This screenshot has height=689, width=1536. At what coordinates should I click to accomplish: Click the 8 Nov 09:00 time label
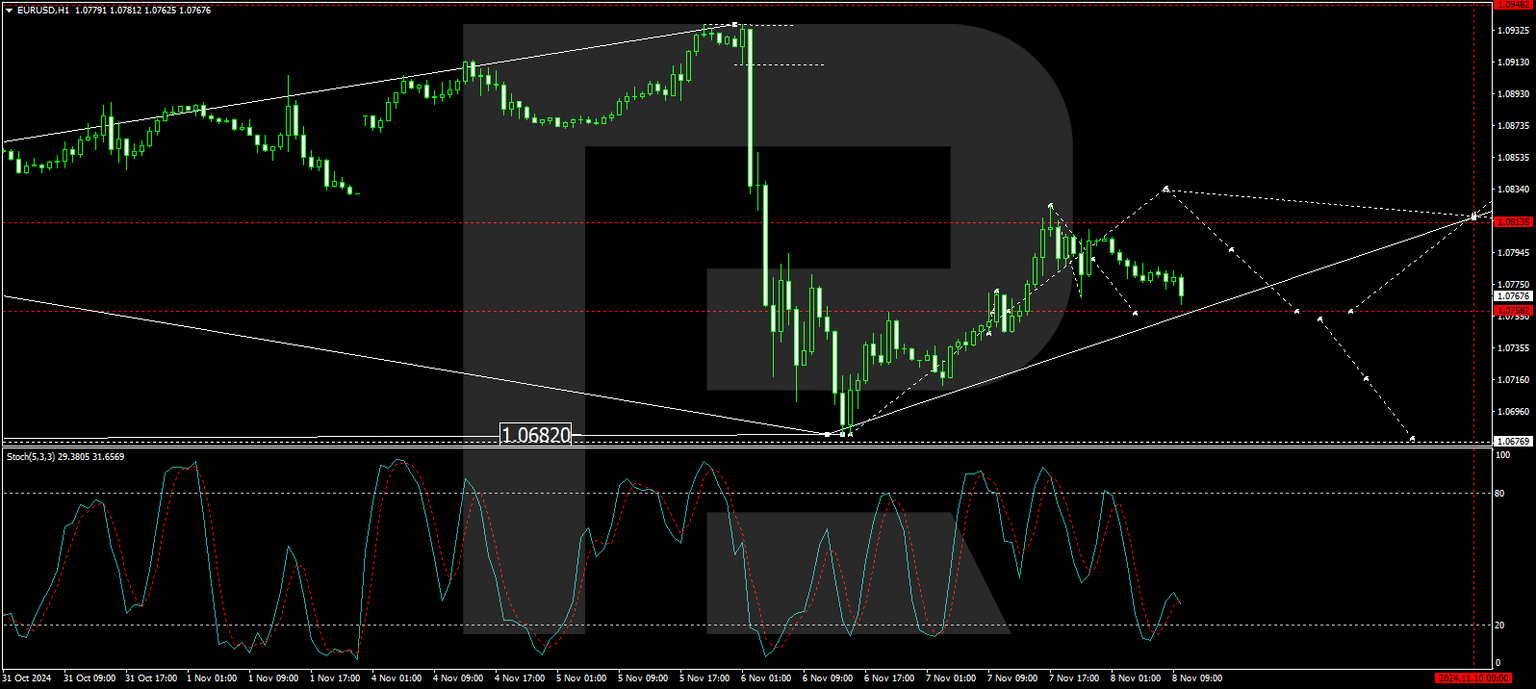click(1198, 678)
